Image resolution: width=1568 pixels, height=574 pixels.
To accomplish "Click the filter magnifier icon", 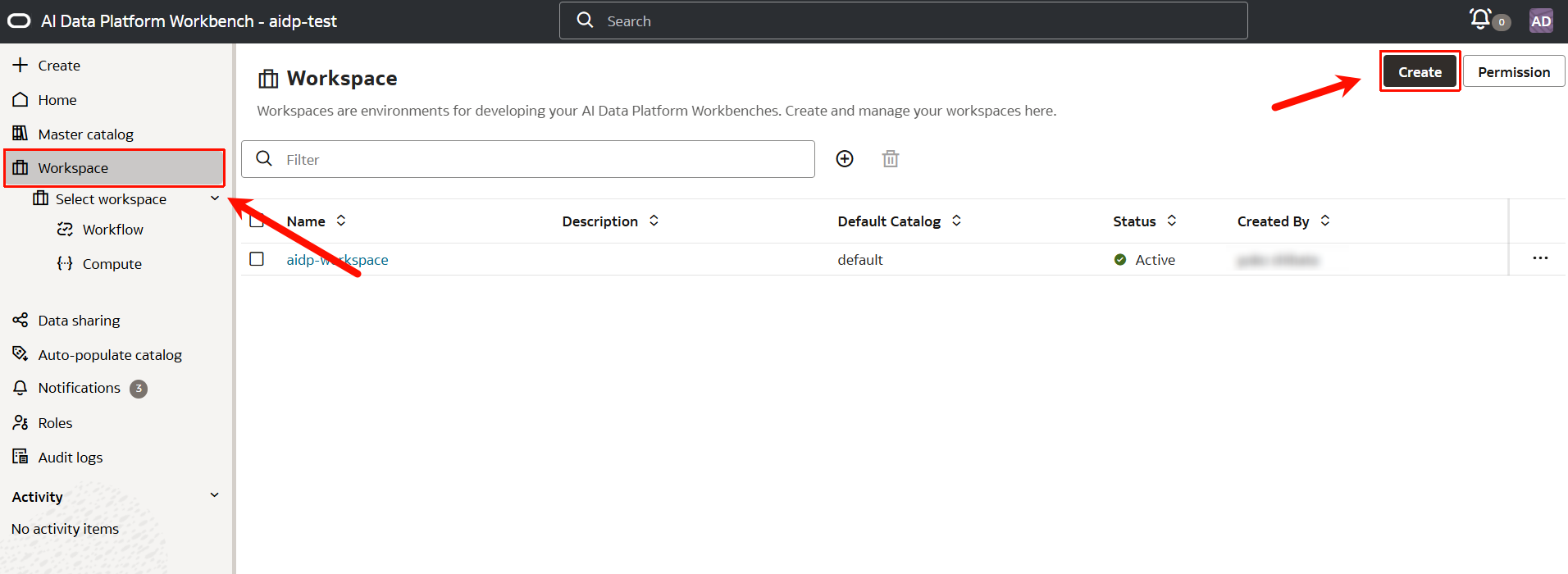I will [264, 158].
